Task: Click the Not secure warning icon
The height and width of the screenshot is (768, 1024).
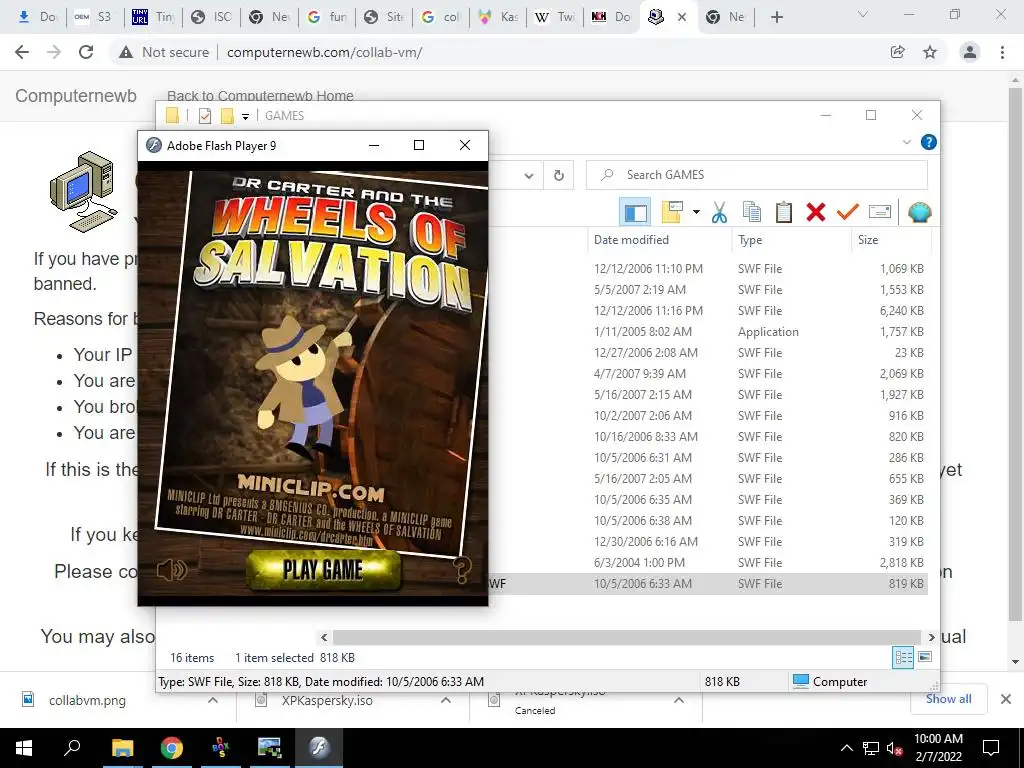Action: point(125,52)
